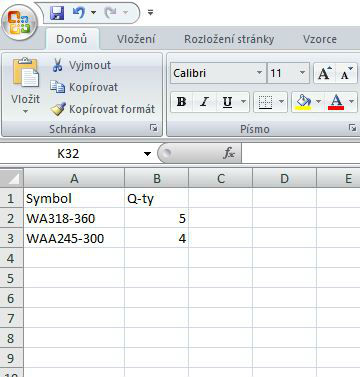The width and height of the screenshot is (360, 377).
Task: Expand the Name Box dropdown arrow
Action: click(147, 154)
